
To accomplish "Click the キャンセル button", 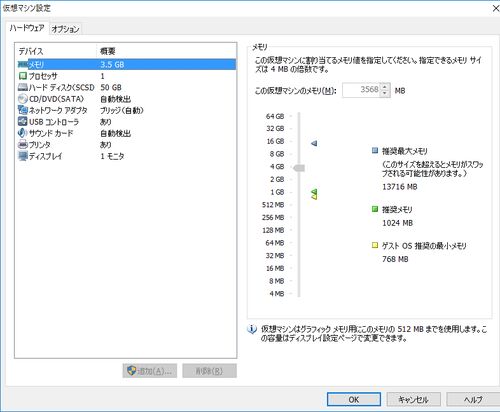I will pyautogui.click(x=413, y=399).
